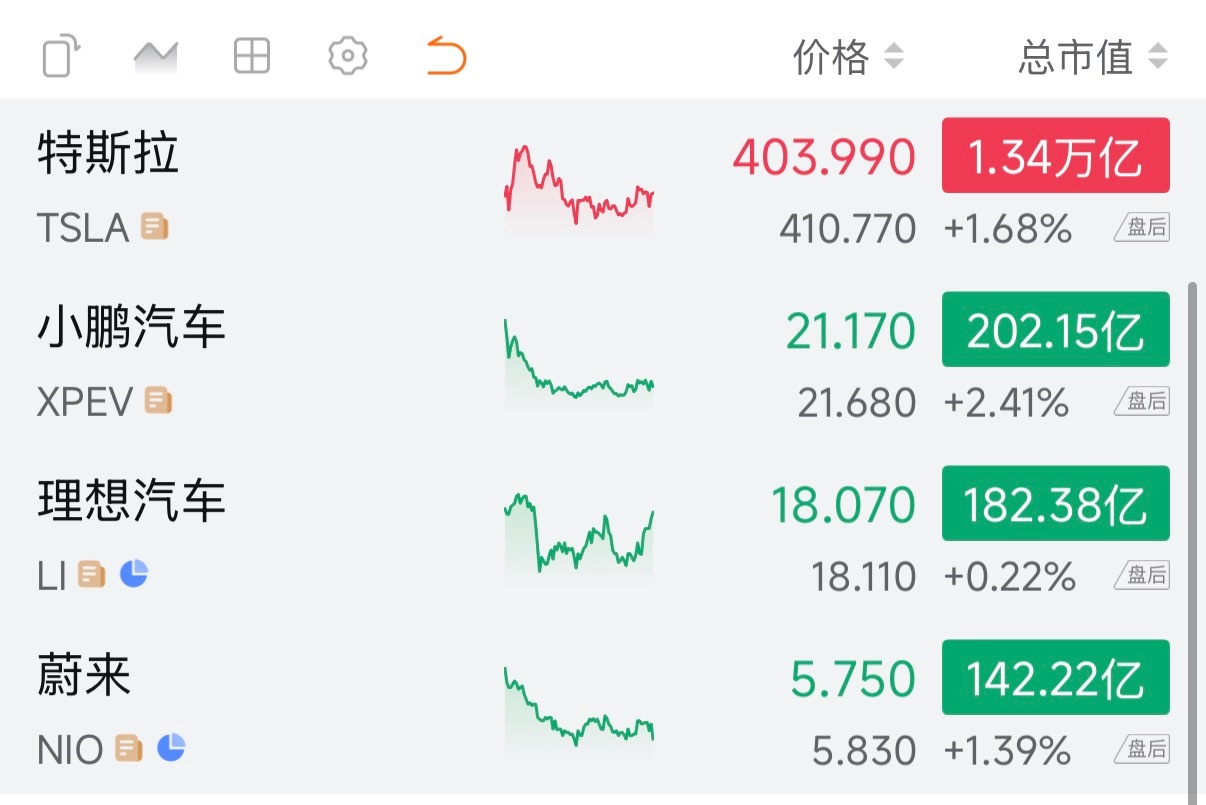Open XPEV's document announcement icon
The height and width of the screenshot is (805, 1206).
pos(157,401)
